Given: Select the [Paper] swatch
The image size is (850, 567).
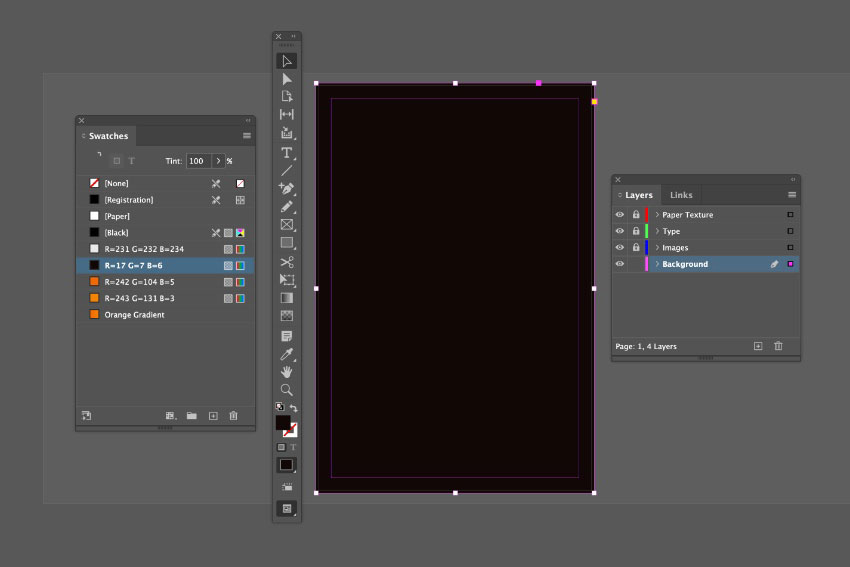Looking at the screenshot, I should (165, 216).
